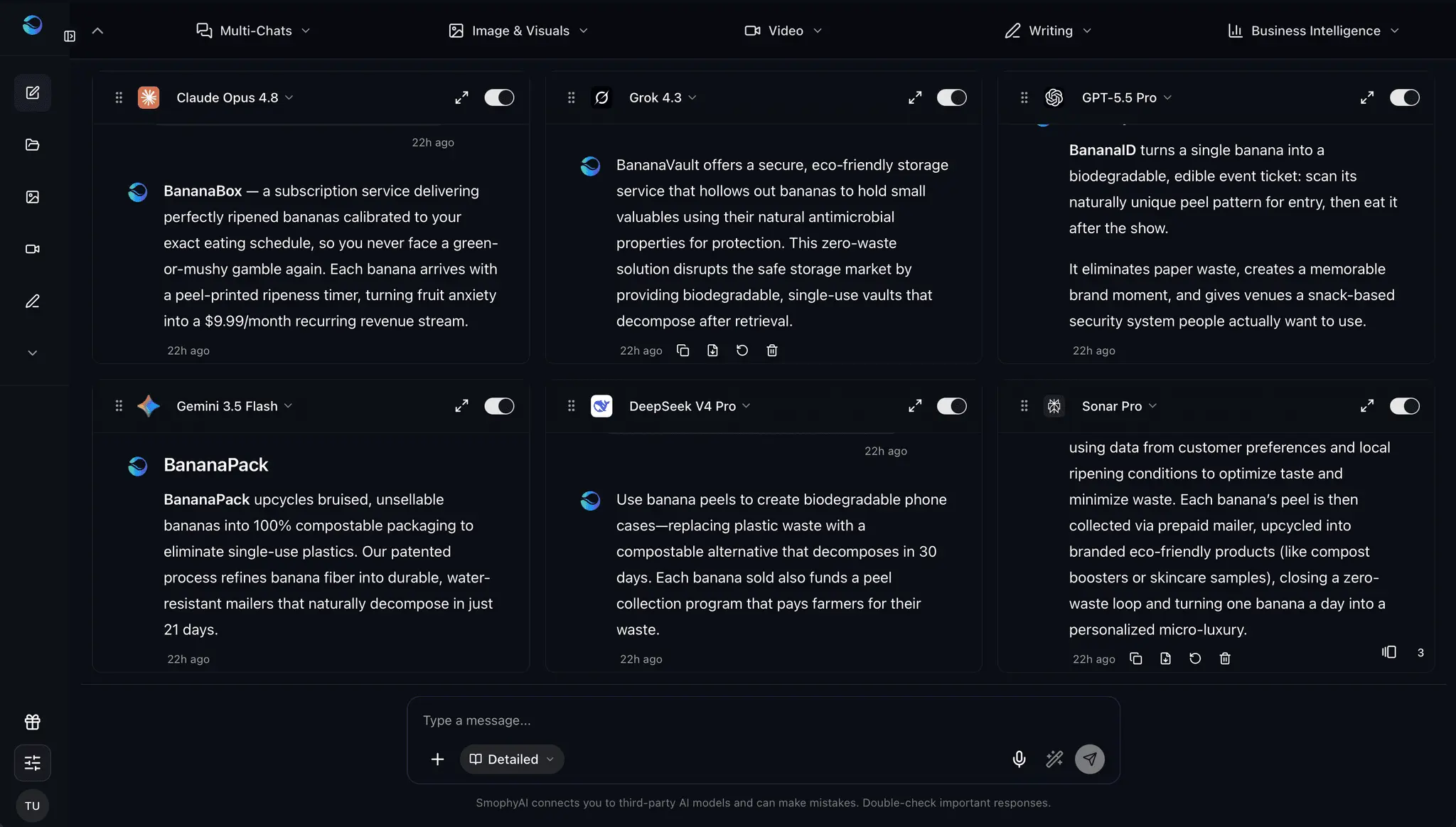Open the Claude Opus 4.8 model dropdown
This screenshot has width=1456, height=827.
pyautogui.click(x=235, y=97)
